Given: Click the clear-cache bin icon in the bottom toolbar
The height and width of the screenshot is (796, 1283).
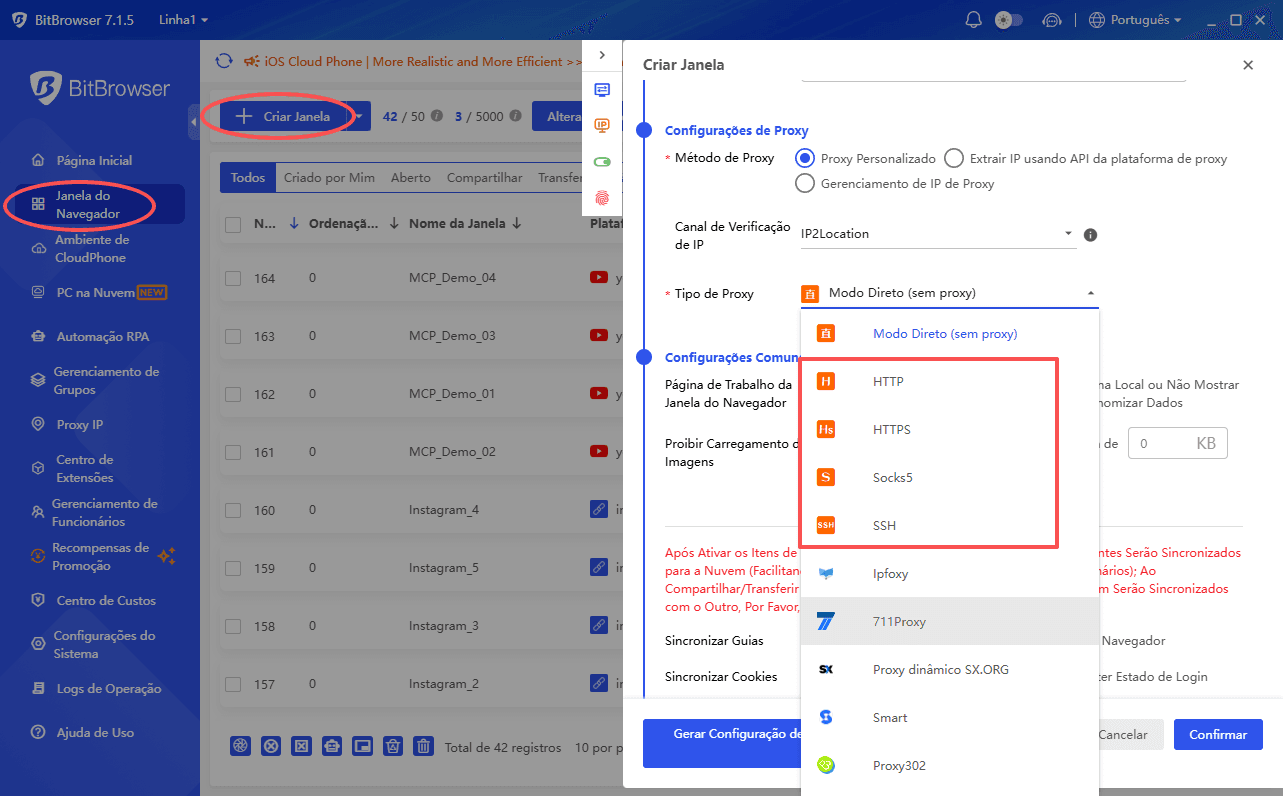Looking at the screenshot, I should click(393, 746).
